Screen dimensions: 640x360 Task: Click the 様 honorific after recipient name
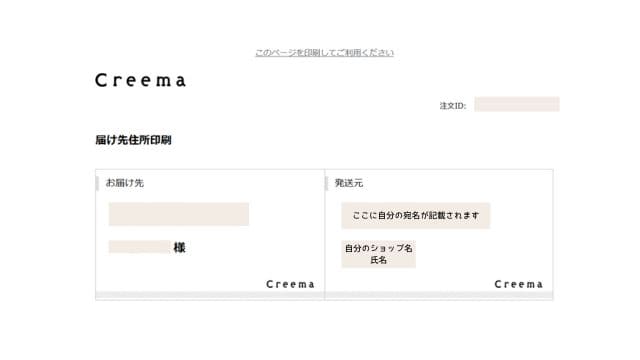(x=180, y=247)
